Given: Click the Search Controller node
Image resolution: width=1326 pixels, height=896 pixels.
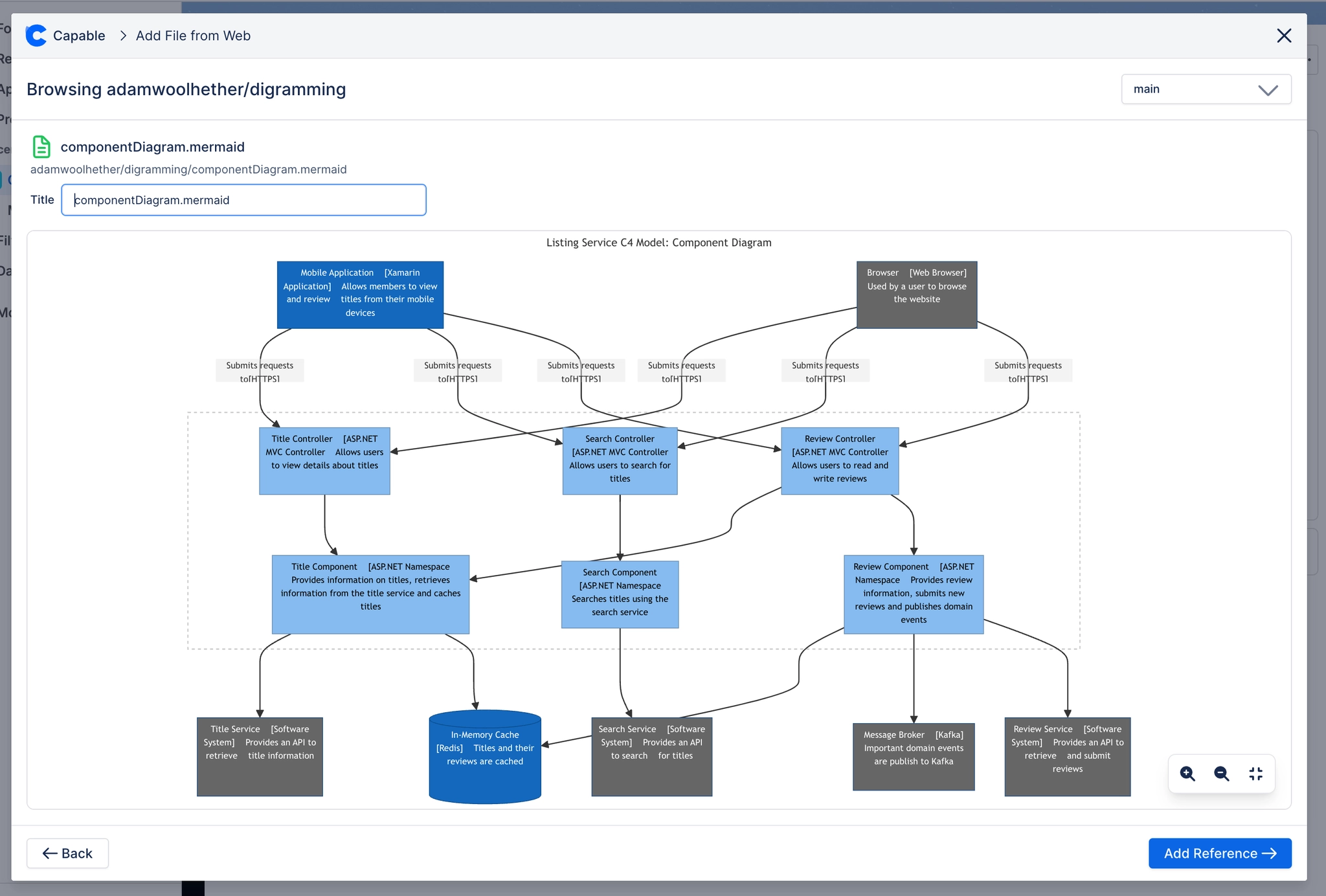Looking at the screenshot, I should pos(620,461).
